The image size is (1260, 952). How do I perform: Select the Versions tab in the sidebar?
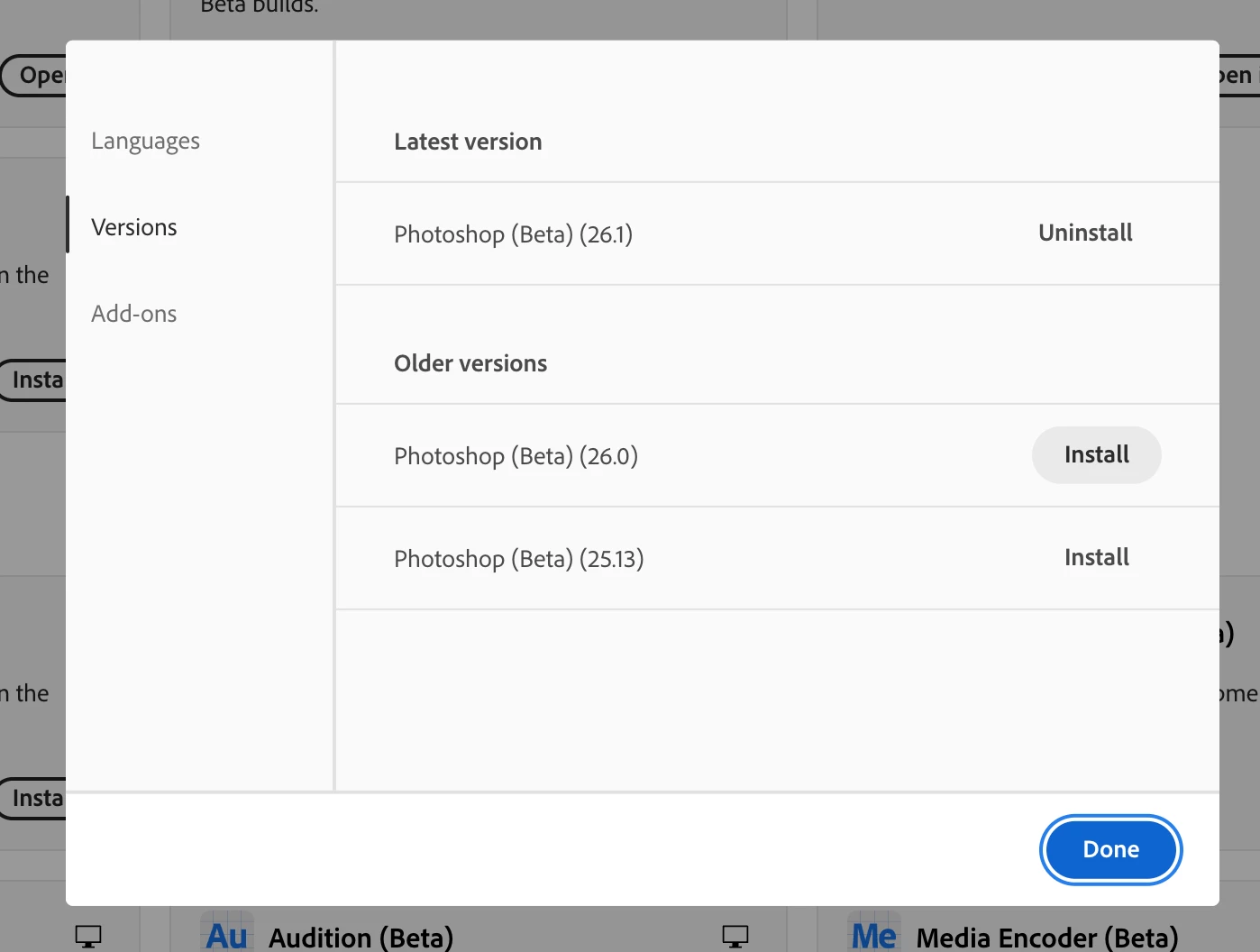(134, 227)
